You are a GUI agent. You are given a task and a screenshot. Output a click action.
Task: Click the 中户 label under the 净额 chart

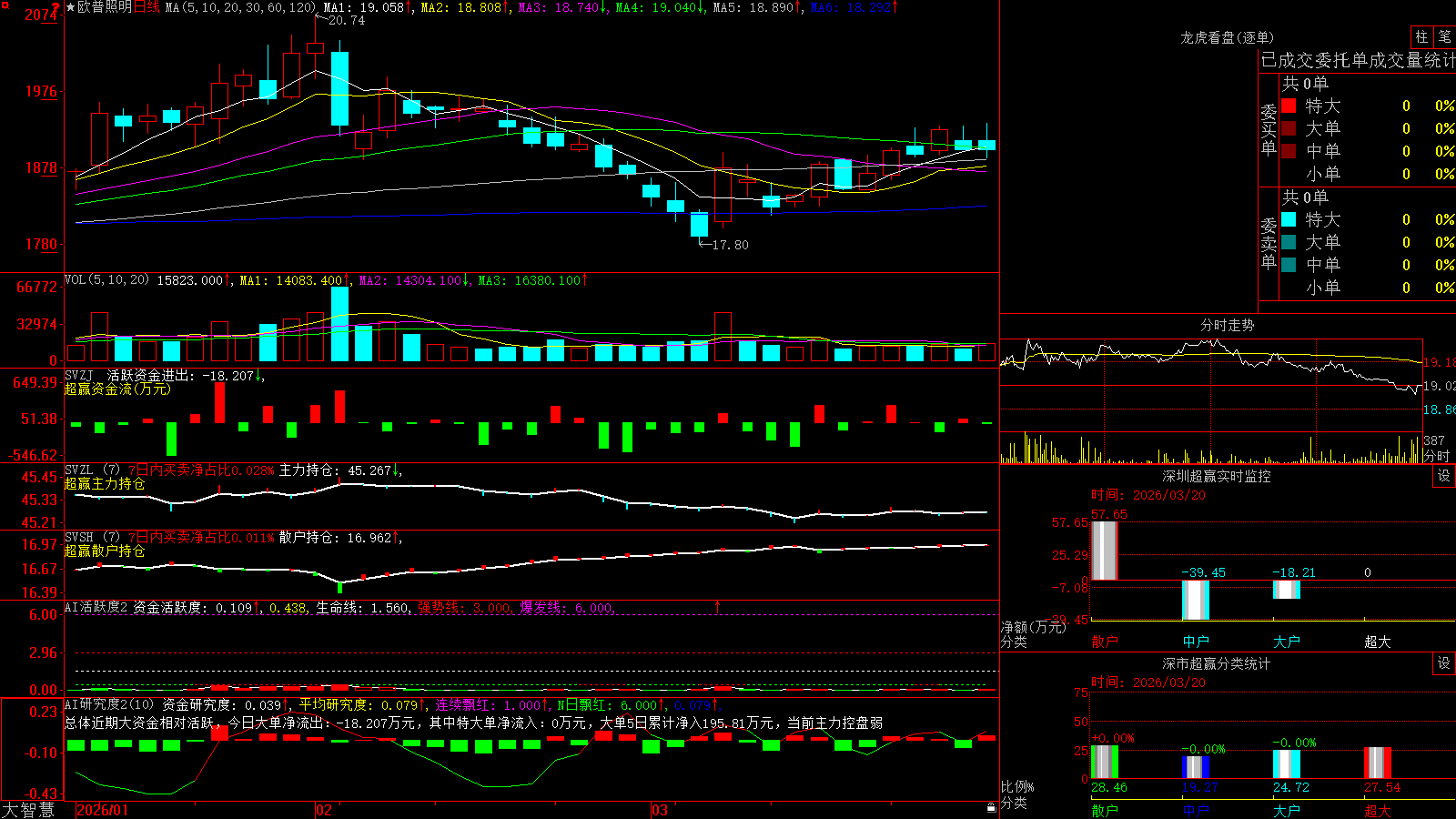coord(1196,642)
